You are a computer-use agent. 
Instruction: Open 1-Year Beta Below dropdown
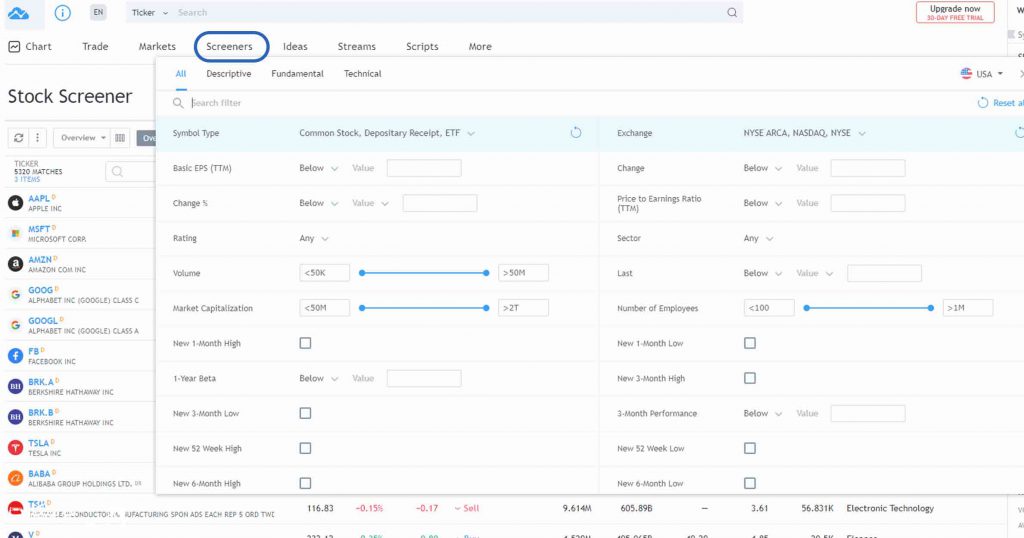(318, 378)
